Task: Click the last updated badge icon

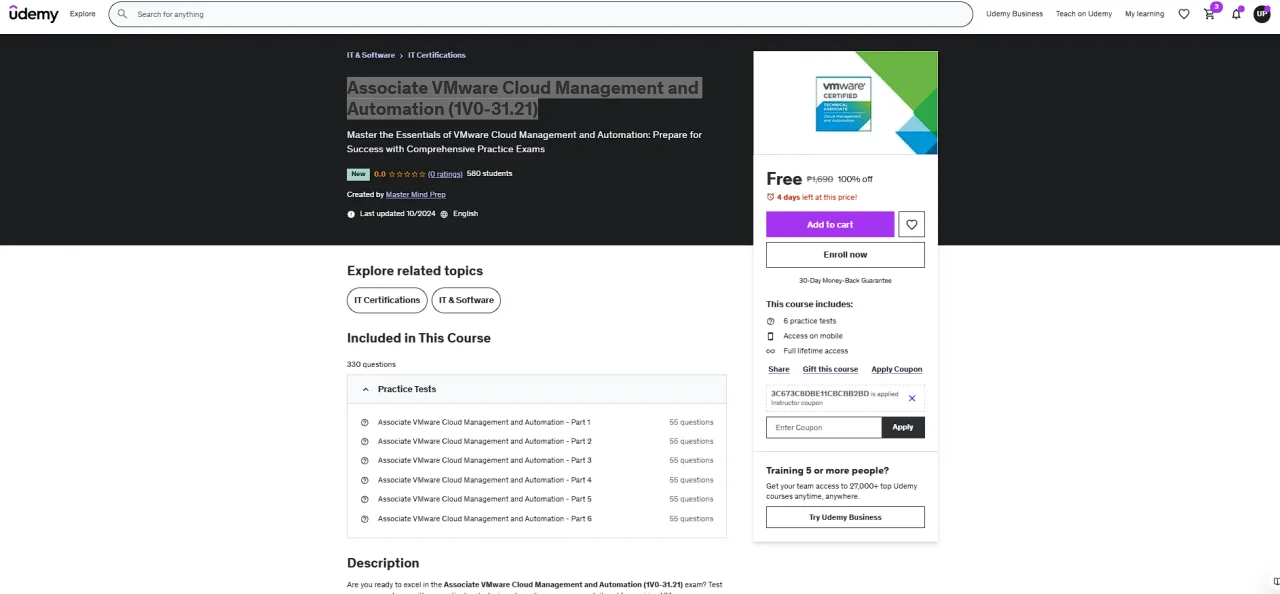Action: click(351, 214)
